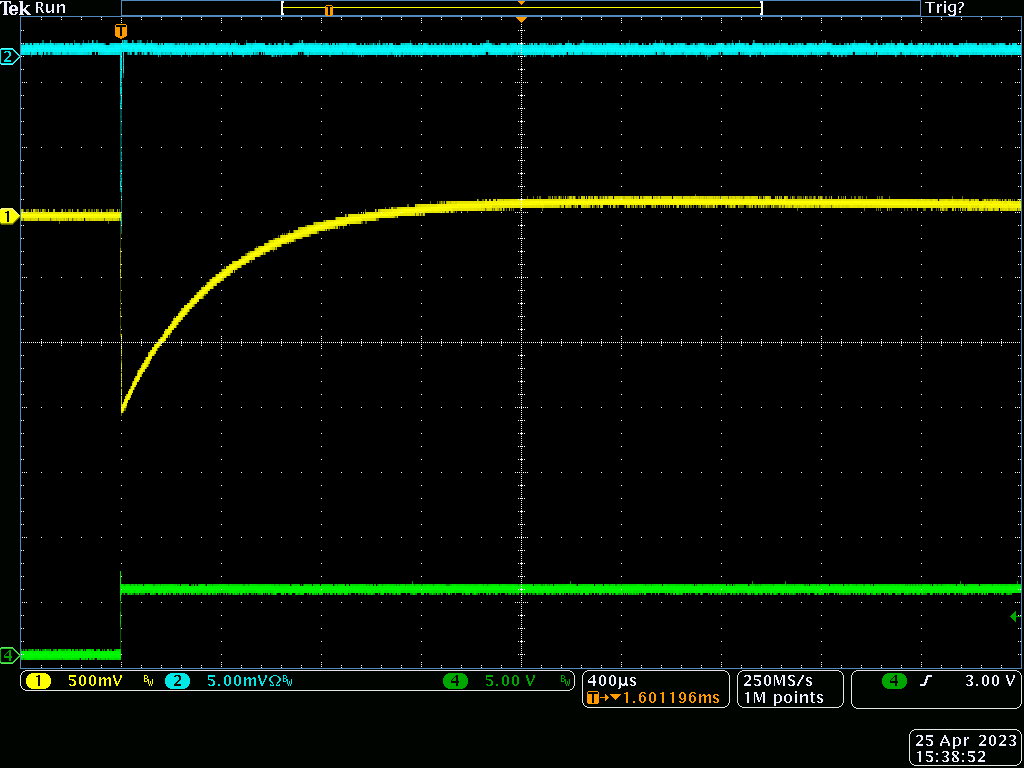
Task: Select the cyan channel 2 badge in bottom readout
Action: click(177, 681)
